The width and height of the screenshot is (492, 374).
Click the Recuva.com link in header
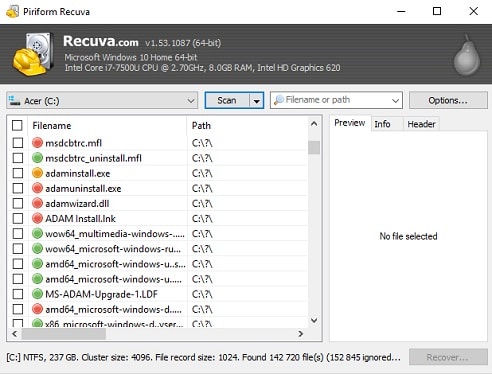(101, 41)
